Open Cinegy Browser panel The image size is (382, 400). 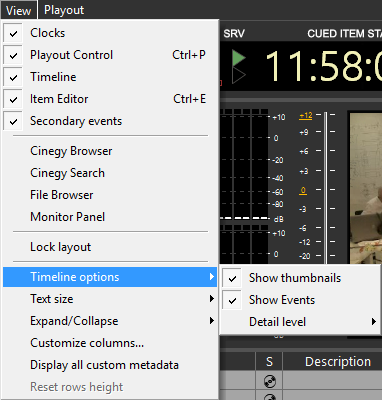[x=110, y=151]
